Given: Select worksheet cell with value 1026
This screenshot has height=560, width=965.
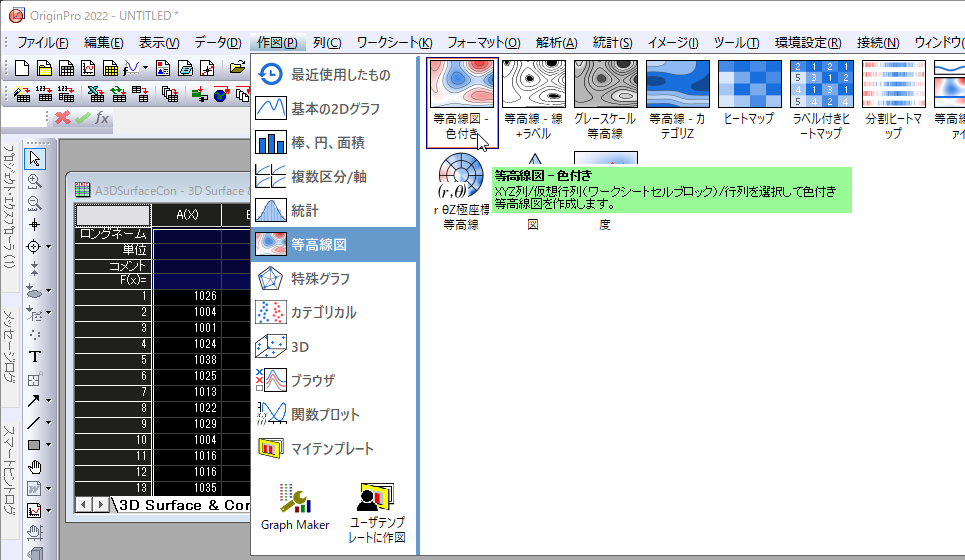Looking at the screenshot, I should pos(187,296).
